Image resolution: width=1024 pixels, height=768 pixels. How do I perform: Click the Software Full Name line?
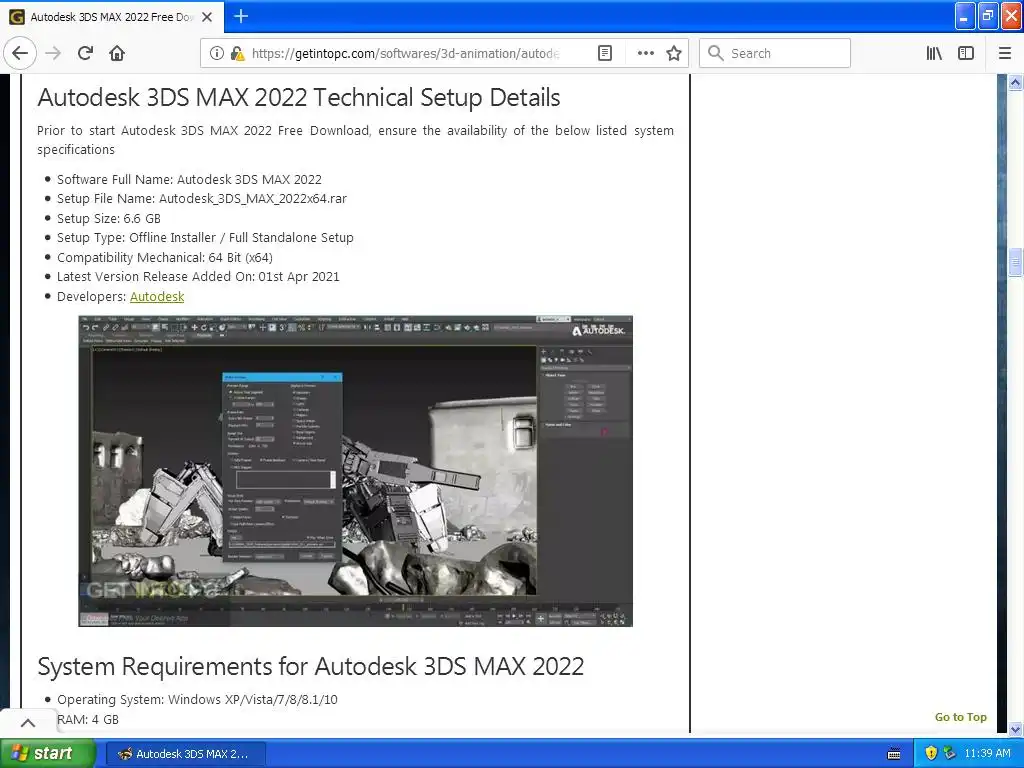coord(189,180)
